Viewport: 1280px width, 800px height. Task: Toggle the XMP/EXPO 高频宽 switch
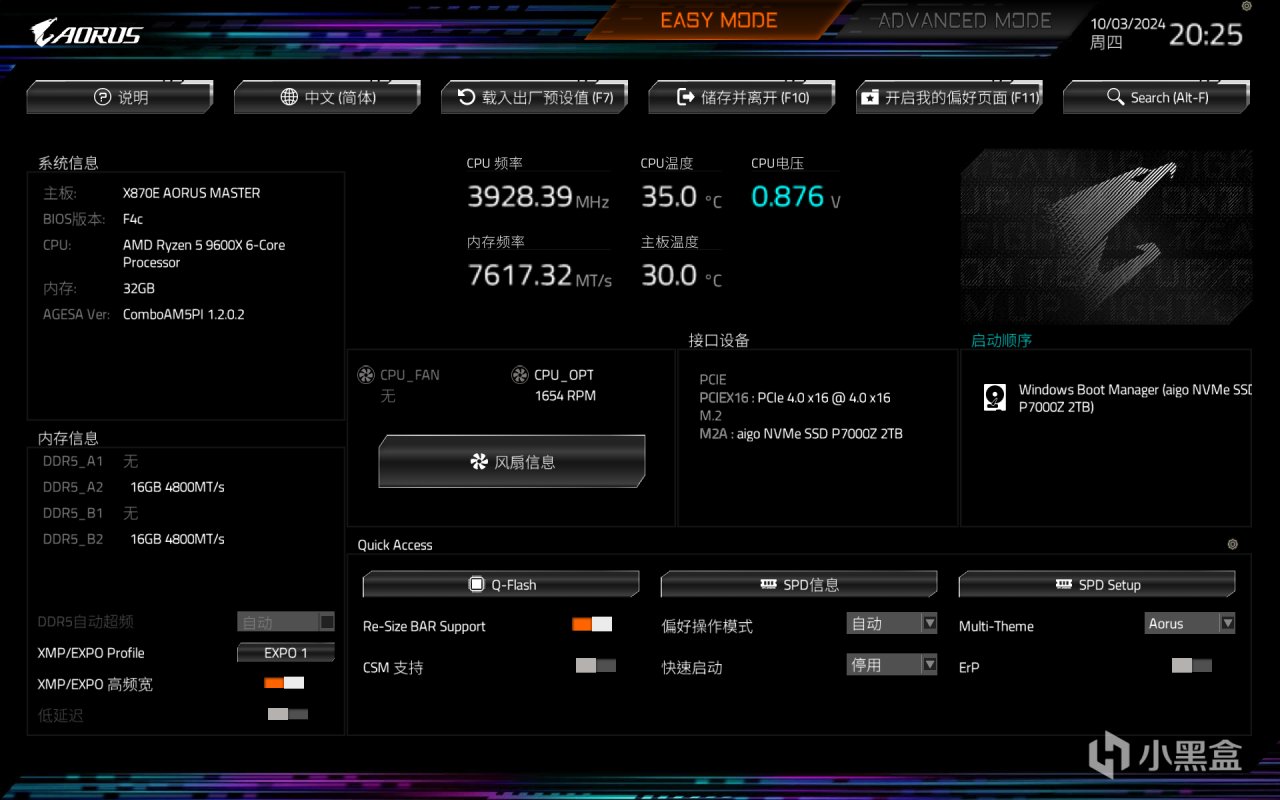coord(284,683)
